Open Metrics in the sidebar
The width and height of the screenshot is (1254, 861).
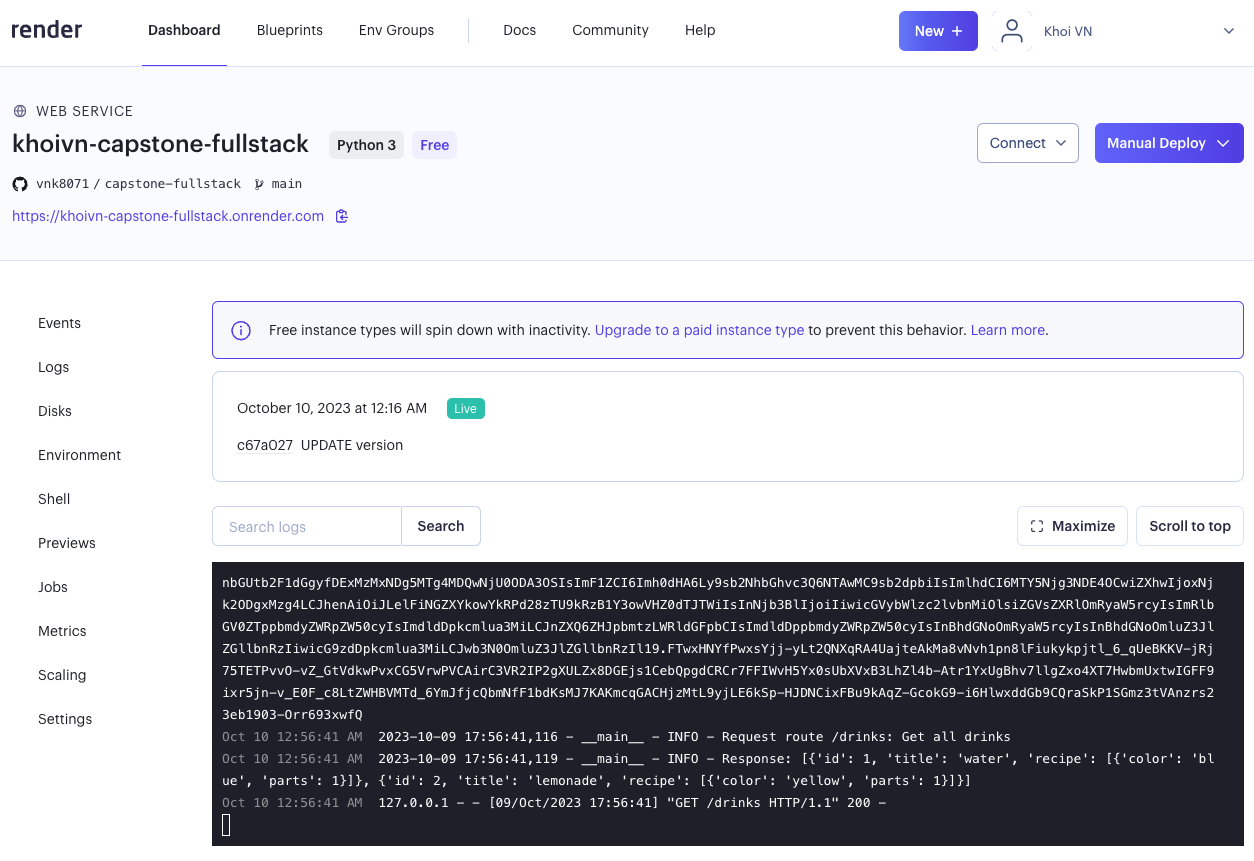tap(62, 631)
